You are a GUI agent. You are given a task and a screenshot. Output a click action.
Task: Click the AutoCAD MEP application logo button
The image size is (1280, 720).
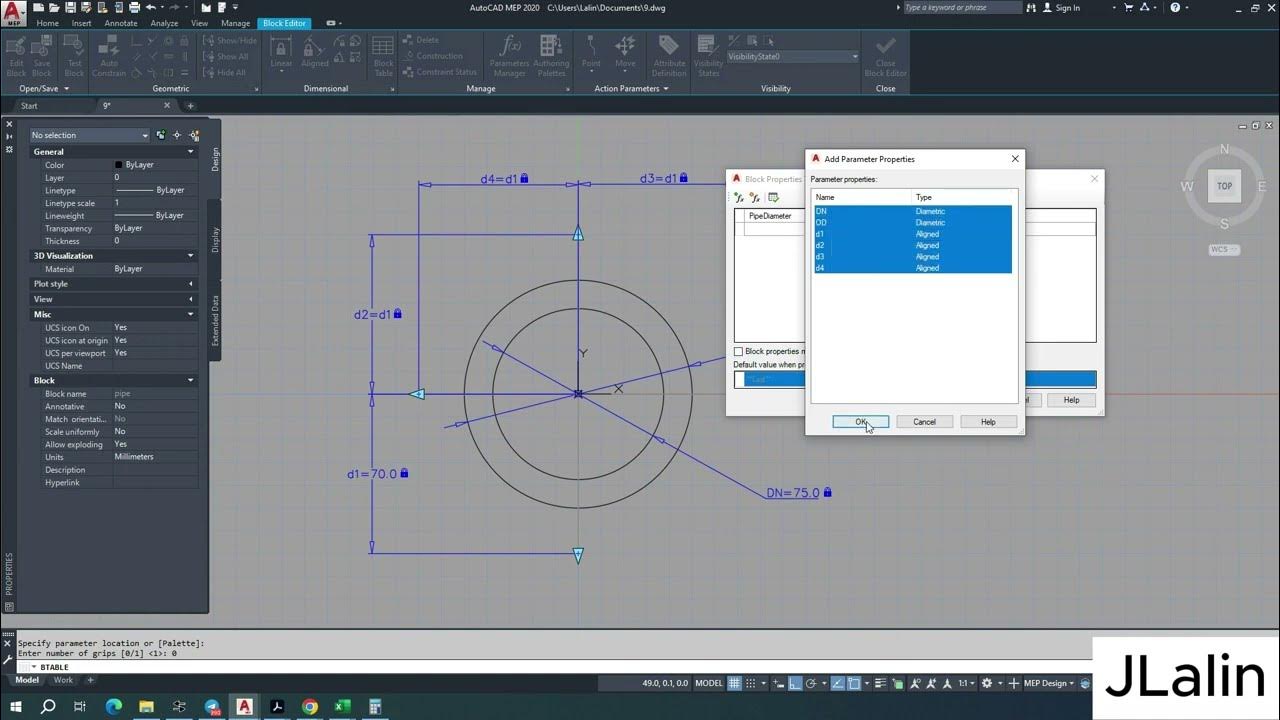point(14,13)
